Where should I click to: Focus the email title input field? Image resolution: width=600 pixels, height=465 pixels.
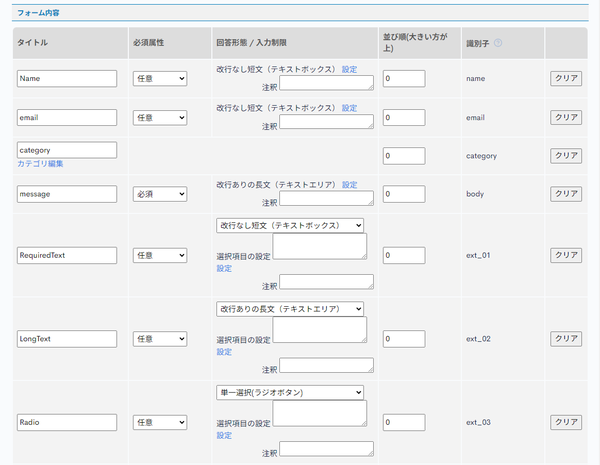point(67,117)
